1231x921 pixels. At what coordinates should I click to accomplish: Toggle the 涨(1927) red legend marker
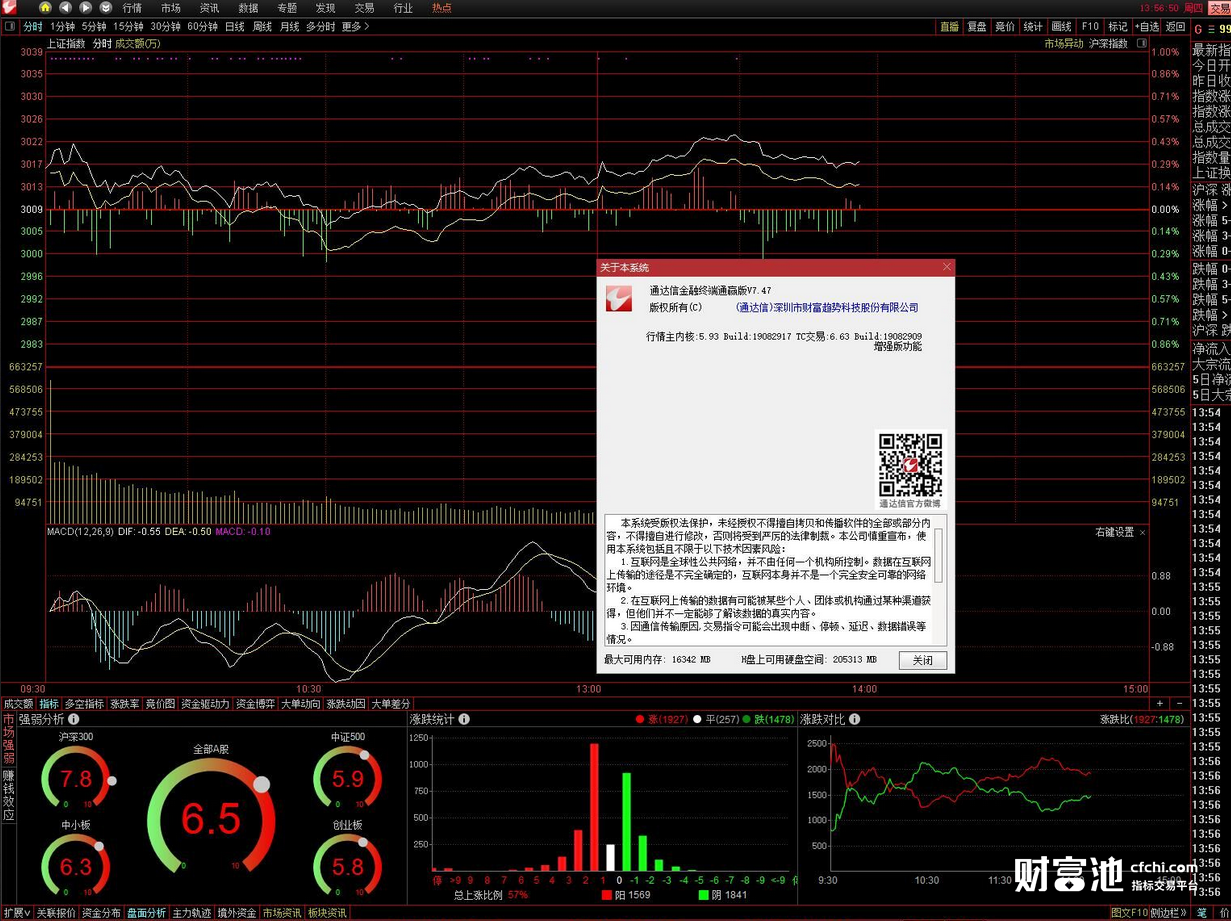coord(640,719)
